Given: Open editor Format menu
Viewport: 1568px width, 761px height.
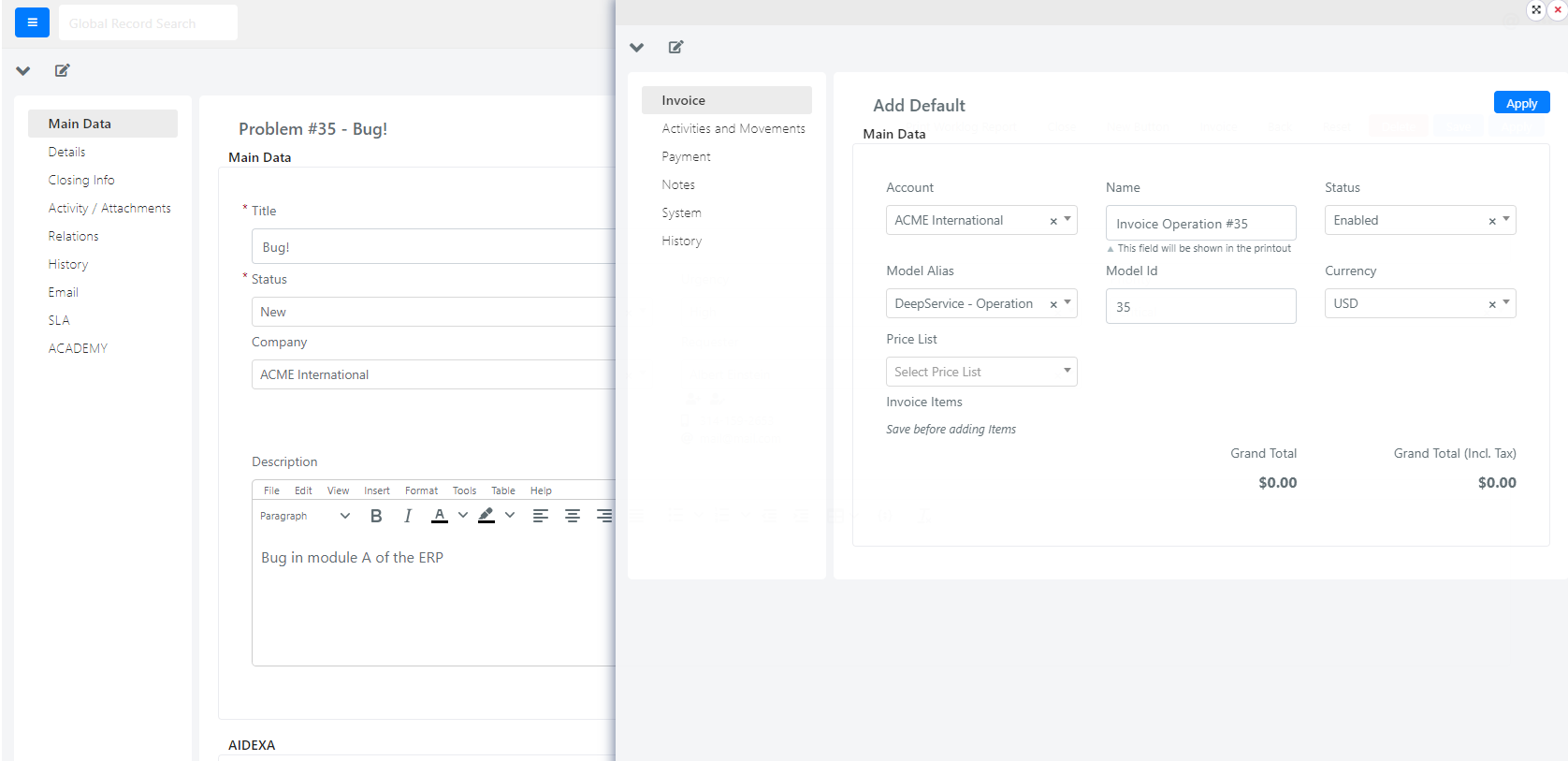Looking at the screenshot, I should click(421, 490).
